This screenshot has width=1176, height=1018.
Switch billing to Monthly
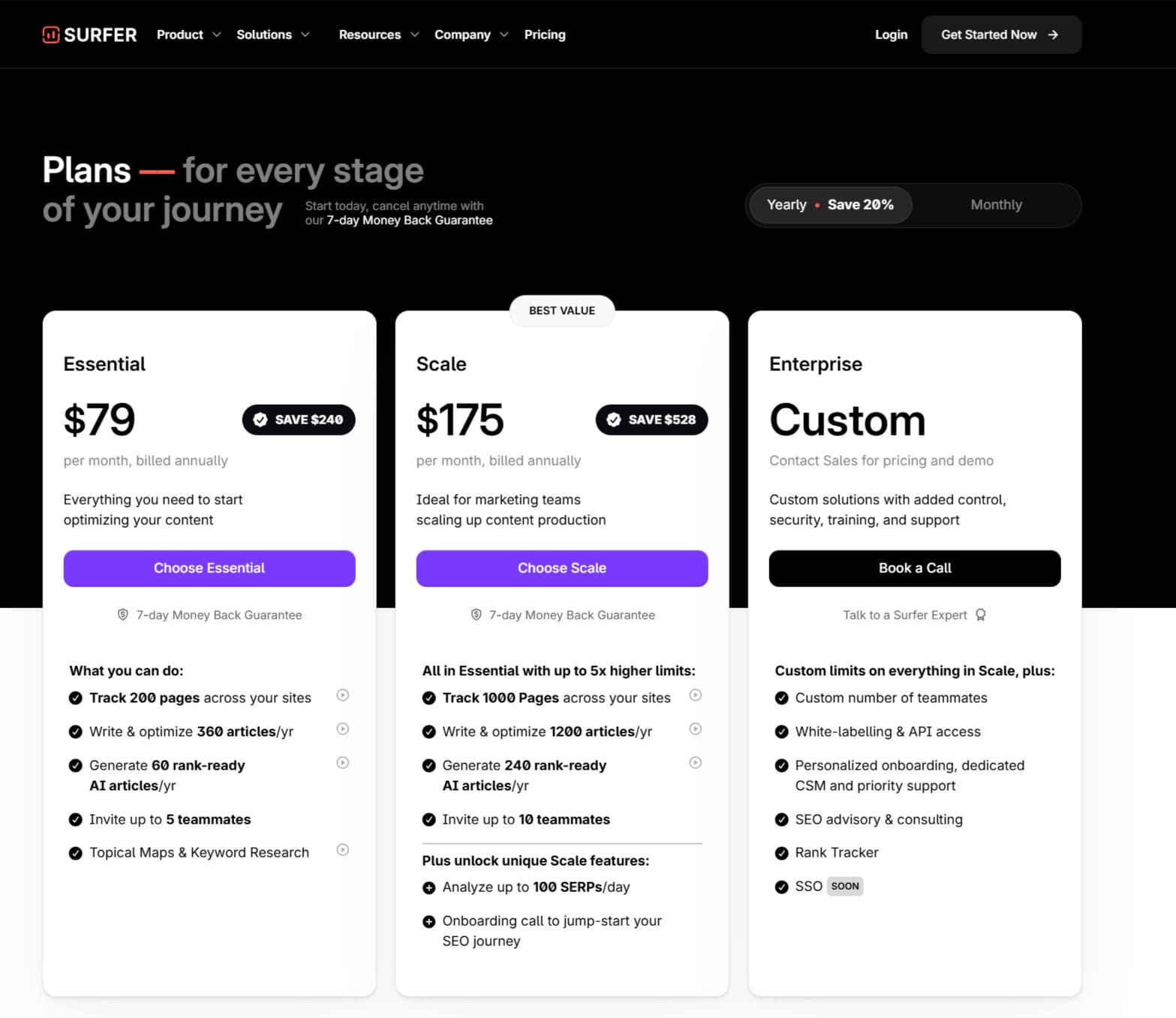(x=996, y=205)
